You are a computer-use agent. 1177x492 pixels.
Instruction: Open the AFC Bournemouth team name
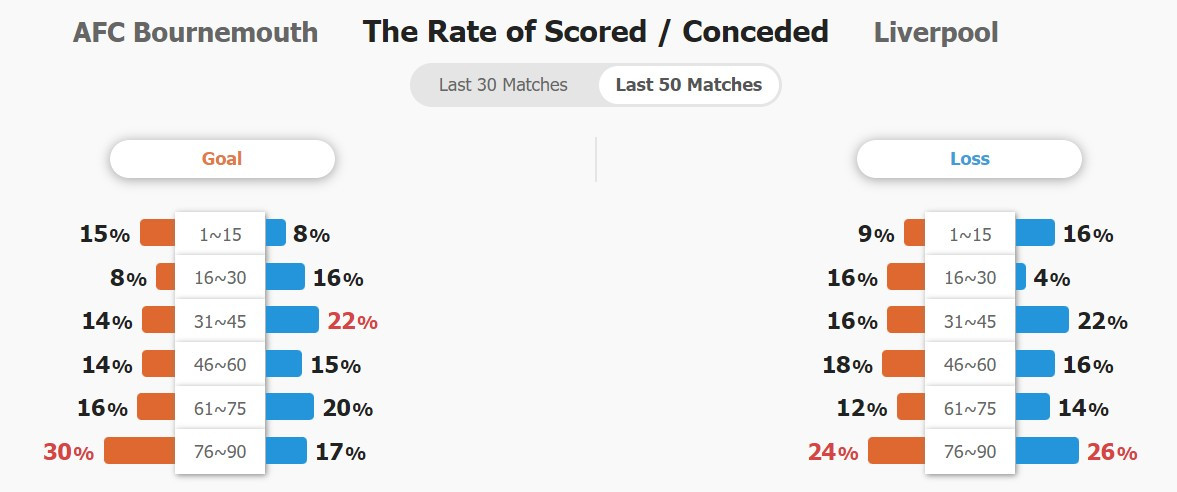click(x=195, y=32)
